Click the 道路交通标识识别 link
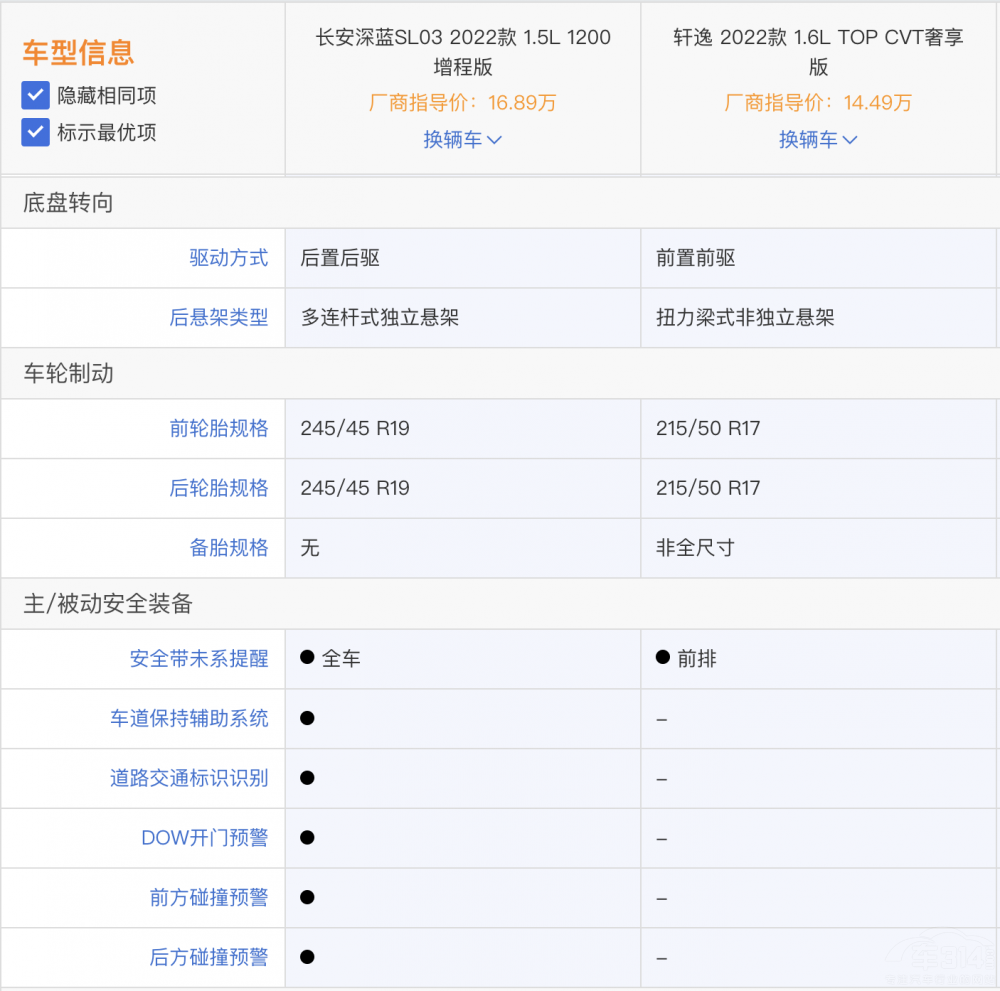This screenshot has width=1000, height=991. tap(189, 778)
